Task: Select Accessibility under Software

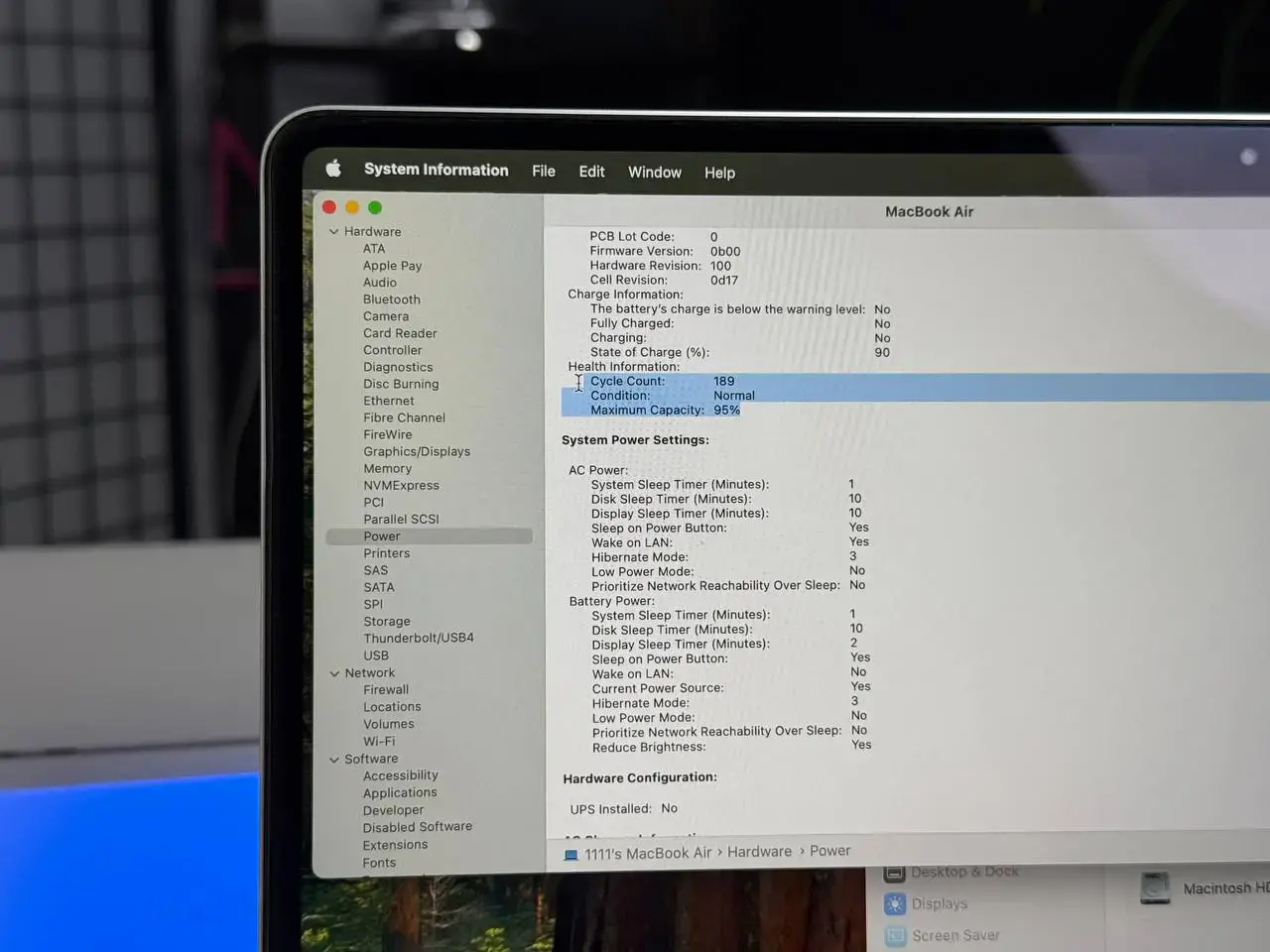Action: 400,775
